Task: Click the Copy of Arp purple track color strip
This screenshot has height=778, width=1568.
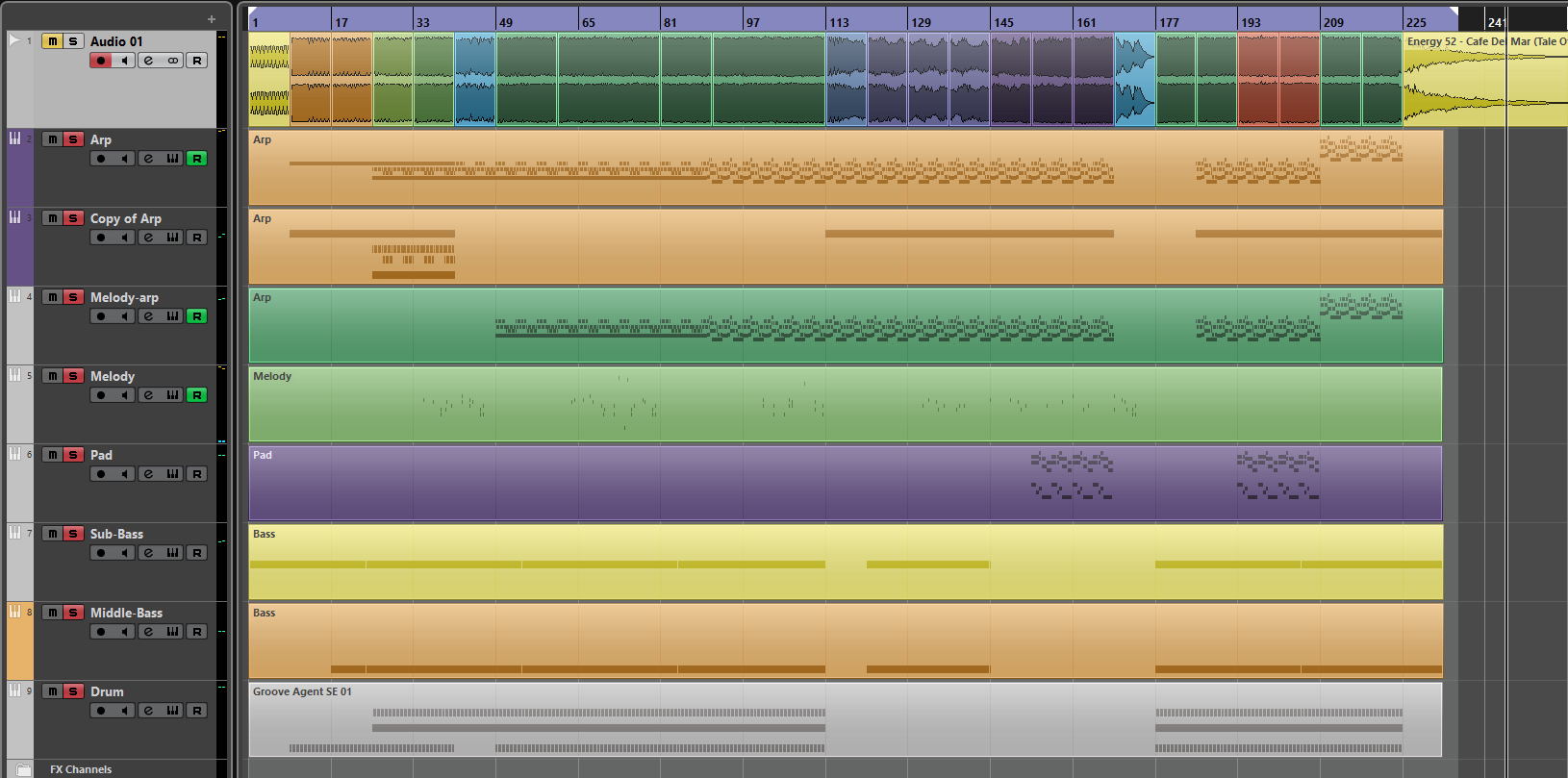Action: [20, 246]
